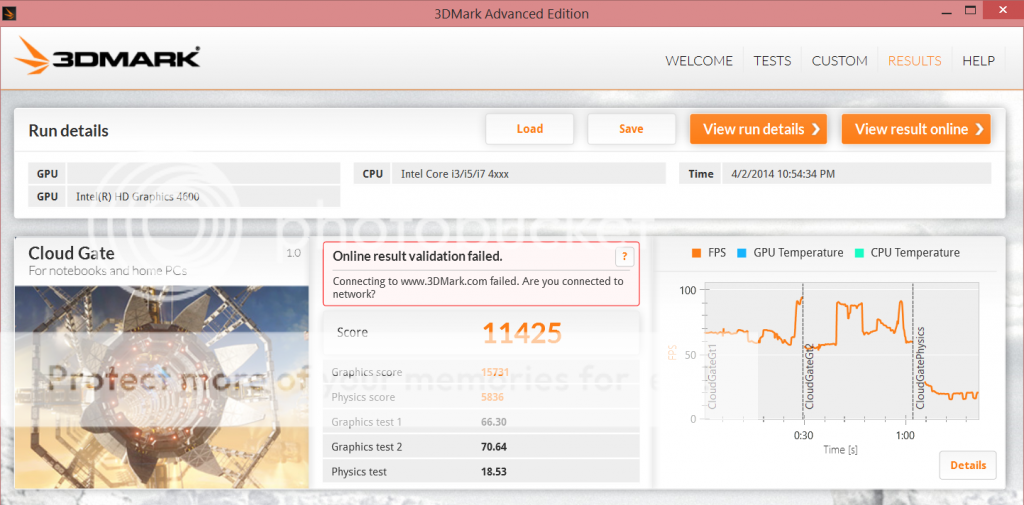
Task: Open the TESTS tab
Action: (x=772, y=61)
